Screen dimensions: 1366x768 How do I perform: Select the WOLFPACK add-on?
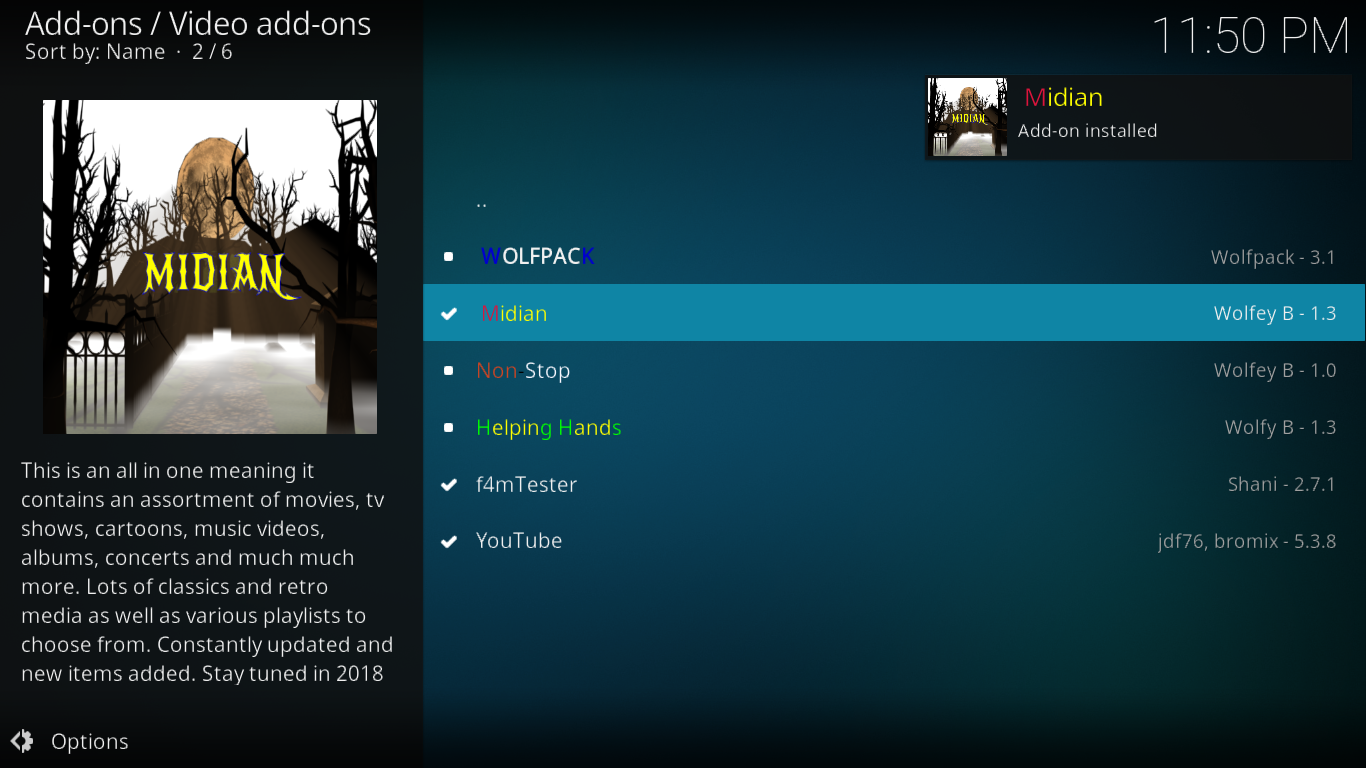coord(894,256)
